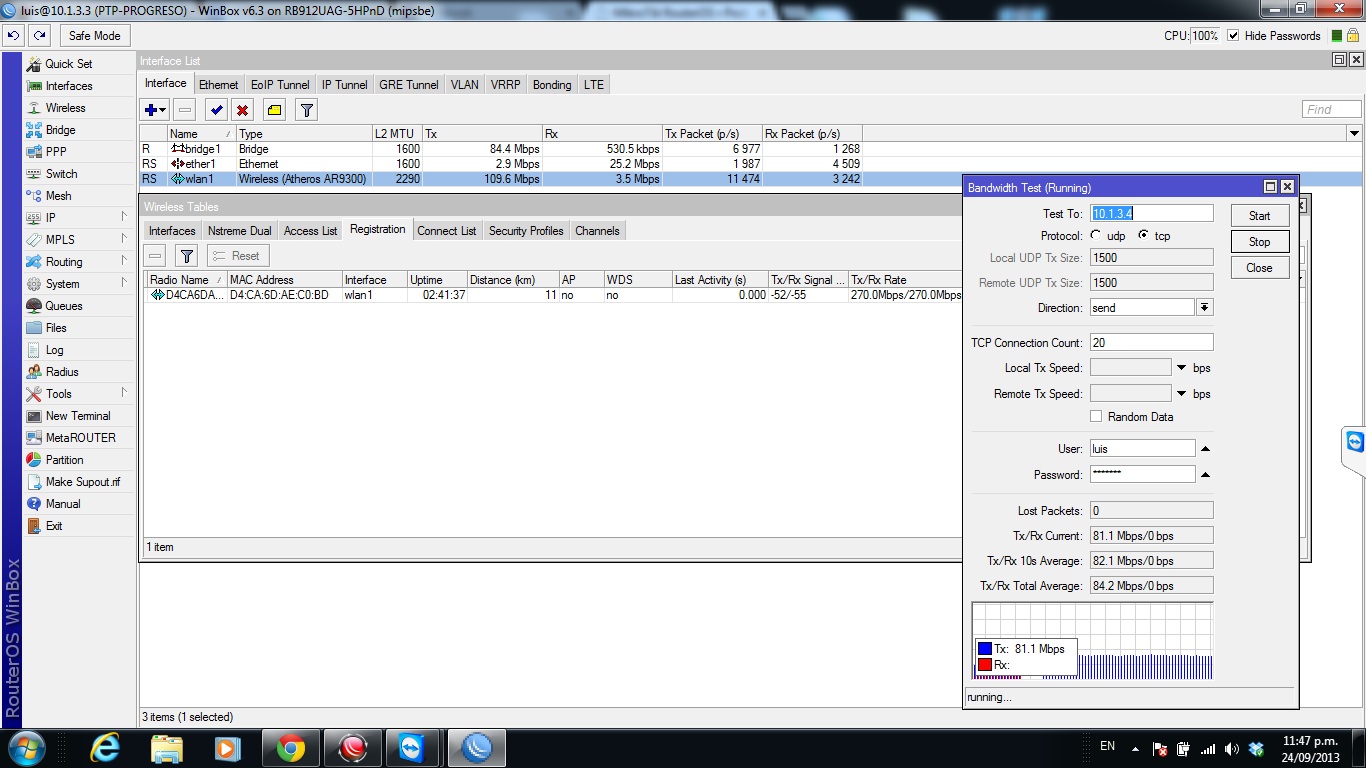This screenshot has height=768, width=1366.
Task: Open the Channels tab in Wireless Tables
Action: click(597, 231)
